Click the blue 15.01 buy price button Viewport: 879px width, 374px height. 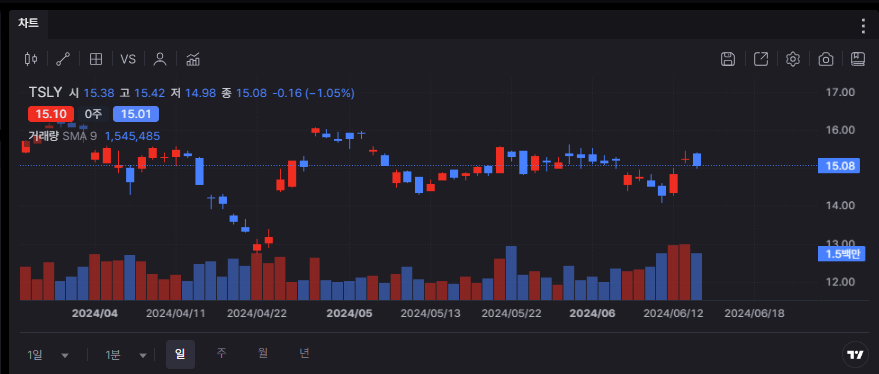point(136,114)
